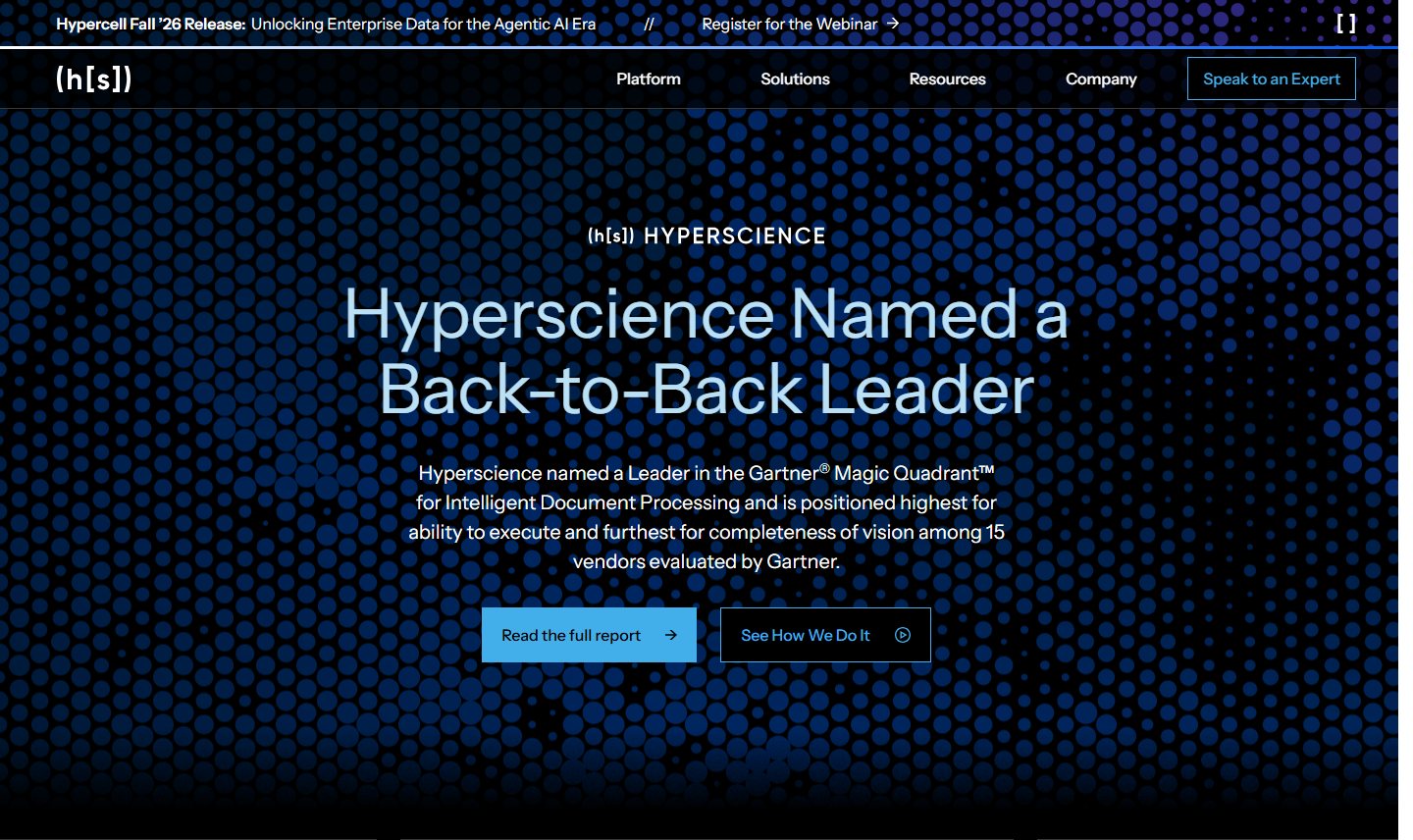
Task: Click the arrow next to Register for the Webinar
Action: [893, 24]
